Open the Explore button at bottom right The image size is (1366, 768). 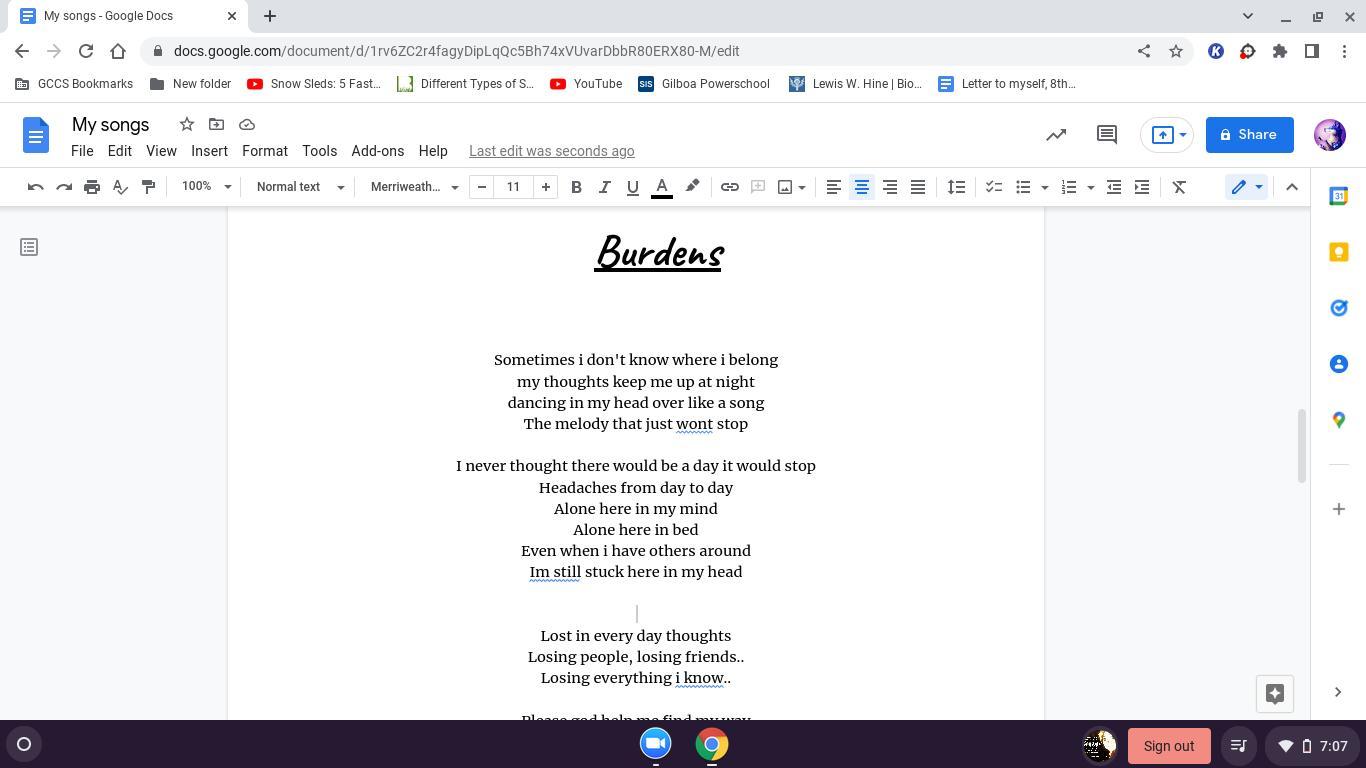pos(1275,694)
